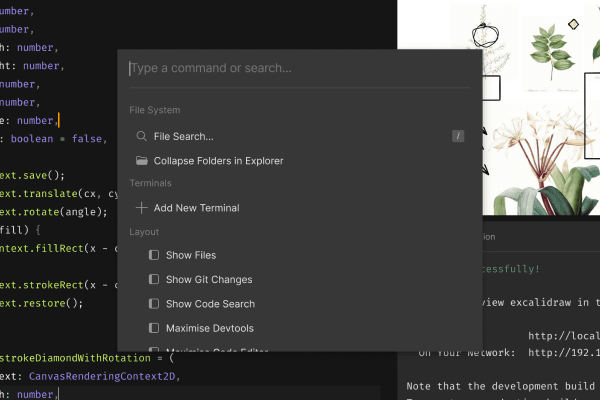Click the panel icon beside Show Git Changes
Viewport: 600px width, 400px height.
pyautogui.click(x=153, y=280)
